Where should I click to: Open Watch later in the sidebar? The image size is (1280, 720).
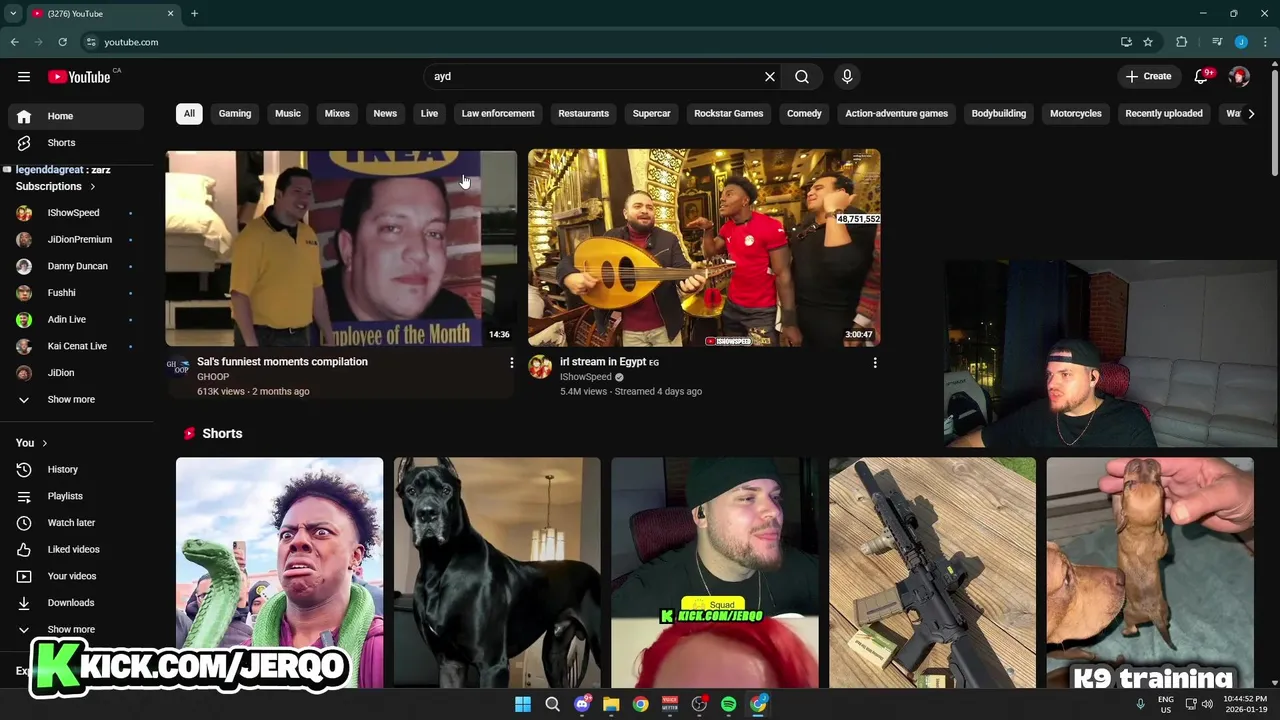point(76,523)
